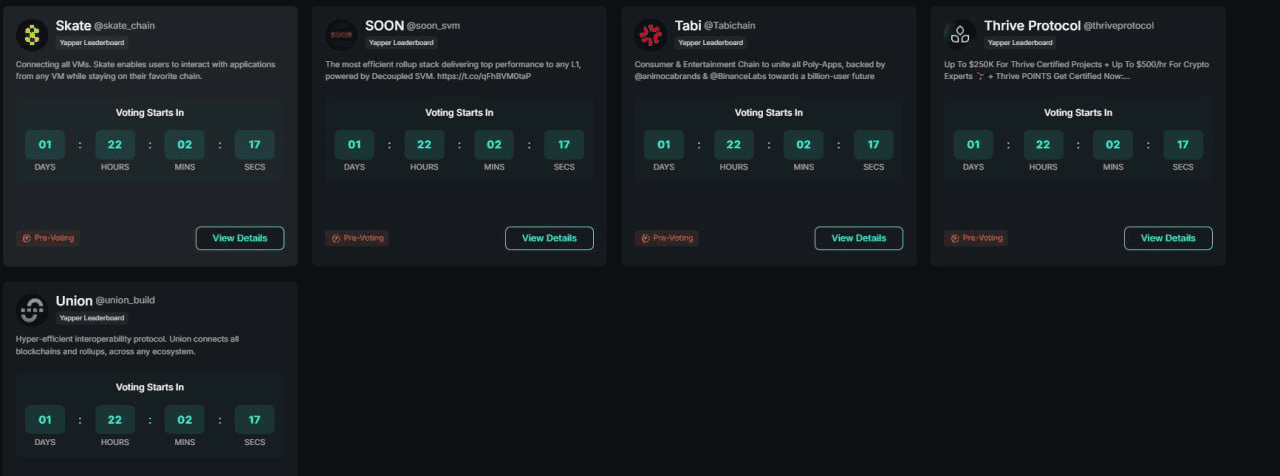Click the SOON project logo icon
1280x476 pixels.
[x=341, y=35]
